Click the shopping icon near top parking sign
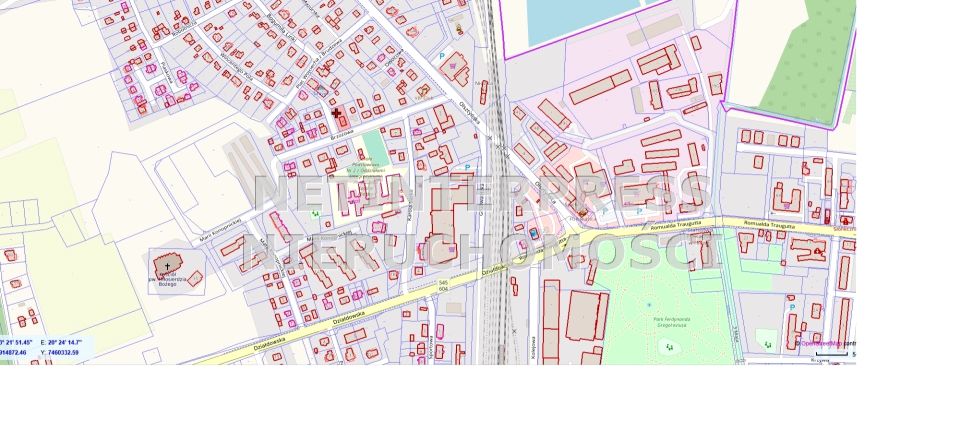 (x=458, y=69)
